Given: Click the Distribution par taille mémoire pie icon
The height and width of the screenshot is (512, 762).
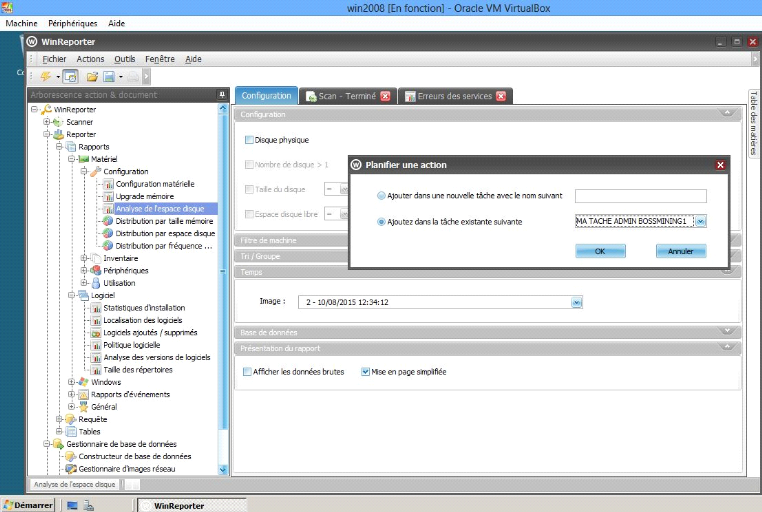Looking at the screenshot, I should coord(108,221).
